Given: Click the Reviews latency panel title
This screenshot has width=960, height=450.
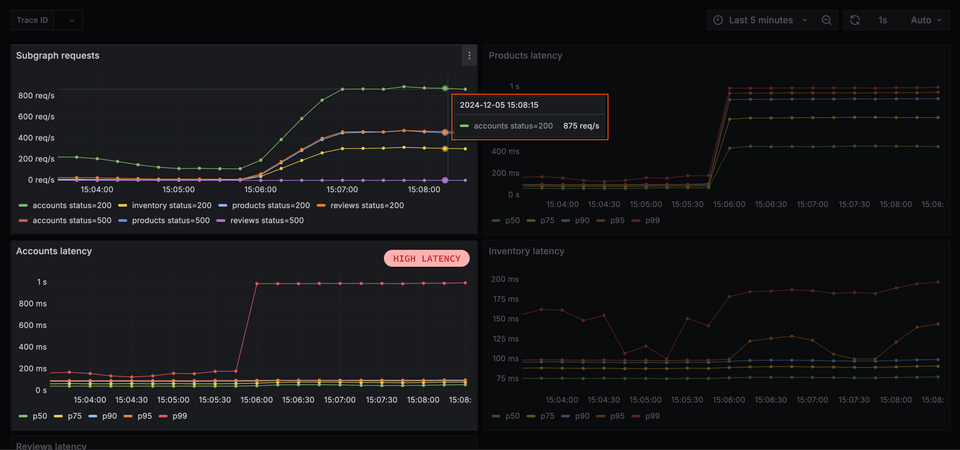Looking at the screenshot, I should [51, 446].
